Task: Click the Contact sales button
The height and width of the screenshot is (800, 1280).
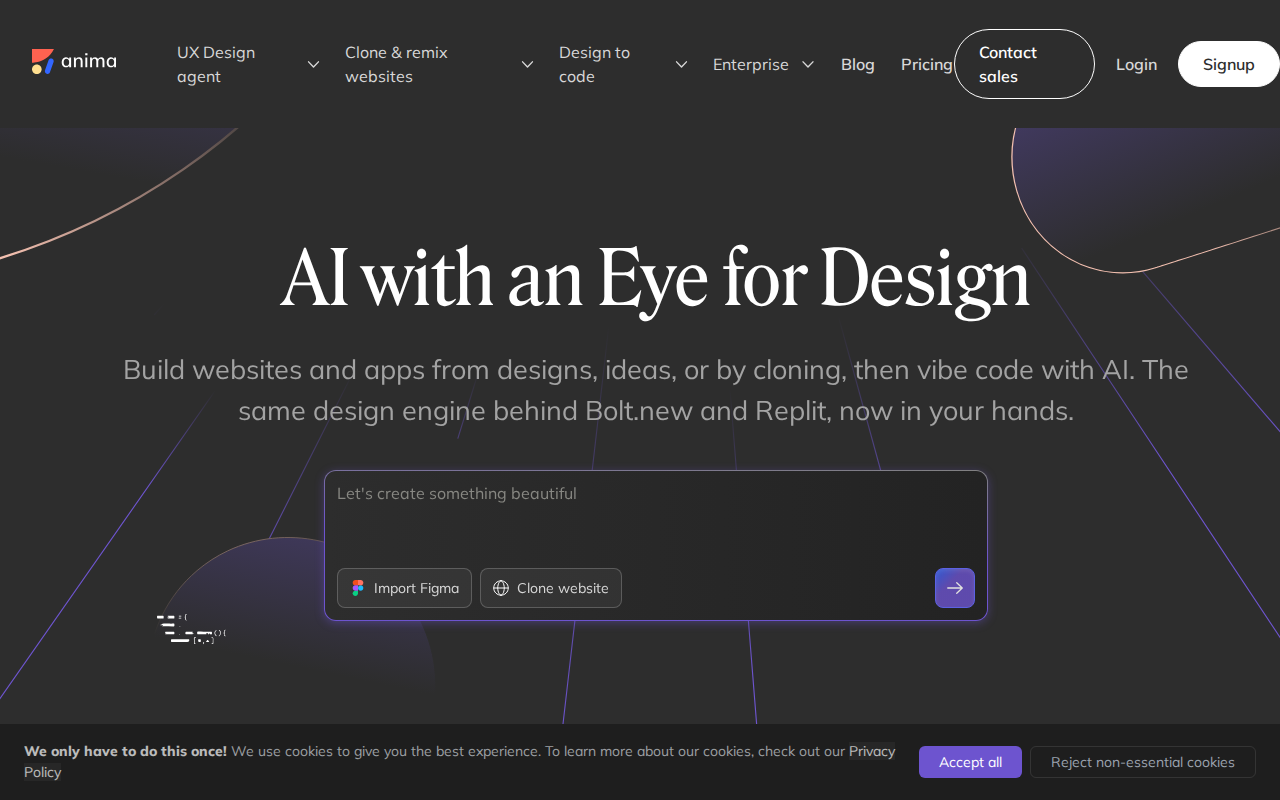Action: [x=1023, y=65]
